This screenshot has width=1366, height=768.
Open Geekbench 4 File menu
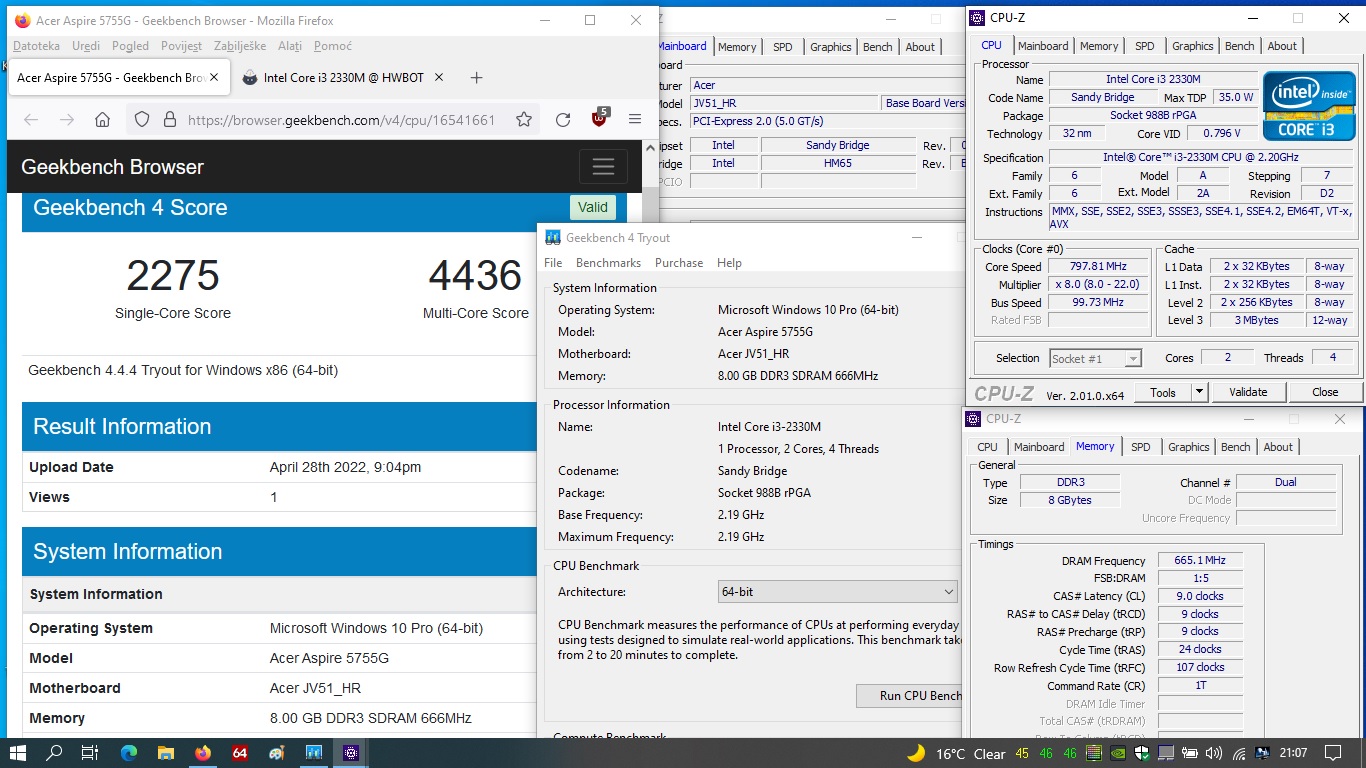coord(553,263)
